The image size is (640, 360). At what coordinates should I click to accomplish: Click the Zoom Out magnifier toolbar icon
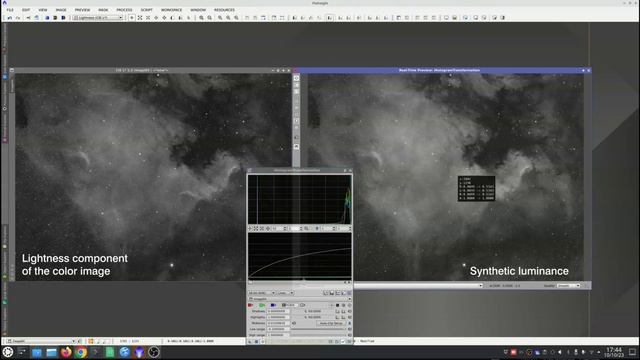tap(209, 18)
